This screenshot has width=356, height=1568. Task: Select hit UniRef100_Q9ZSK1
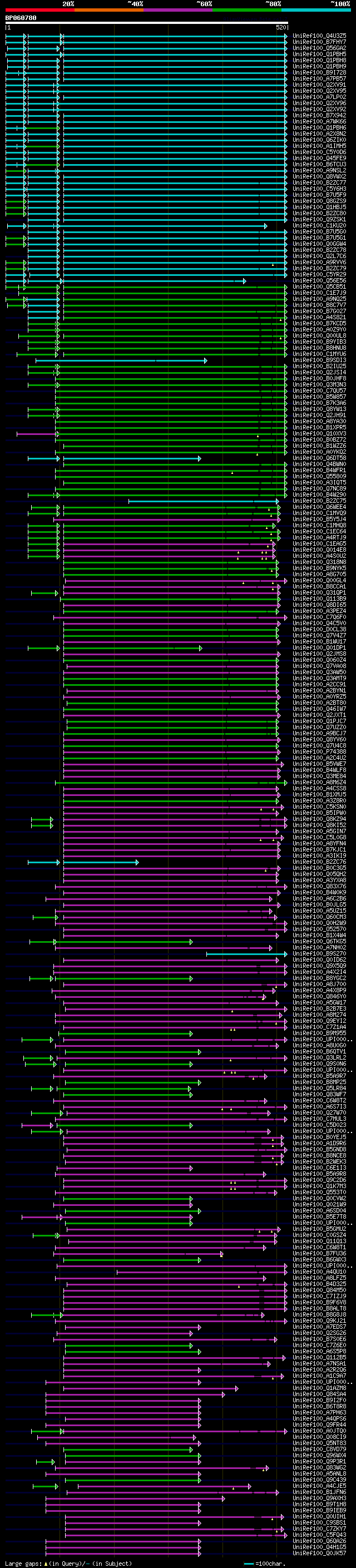319,220
